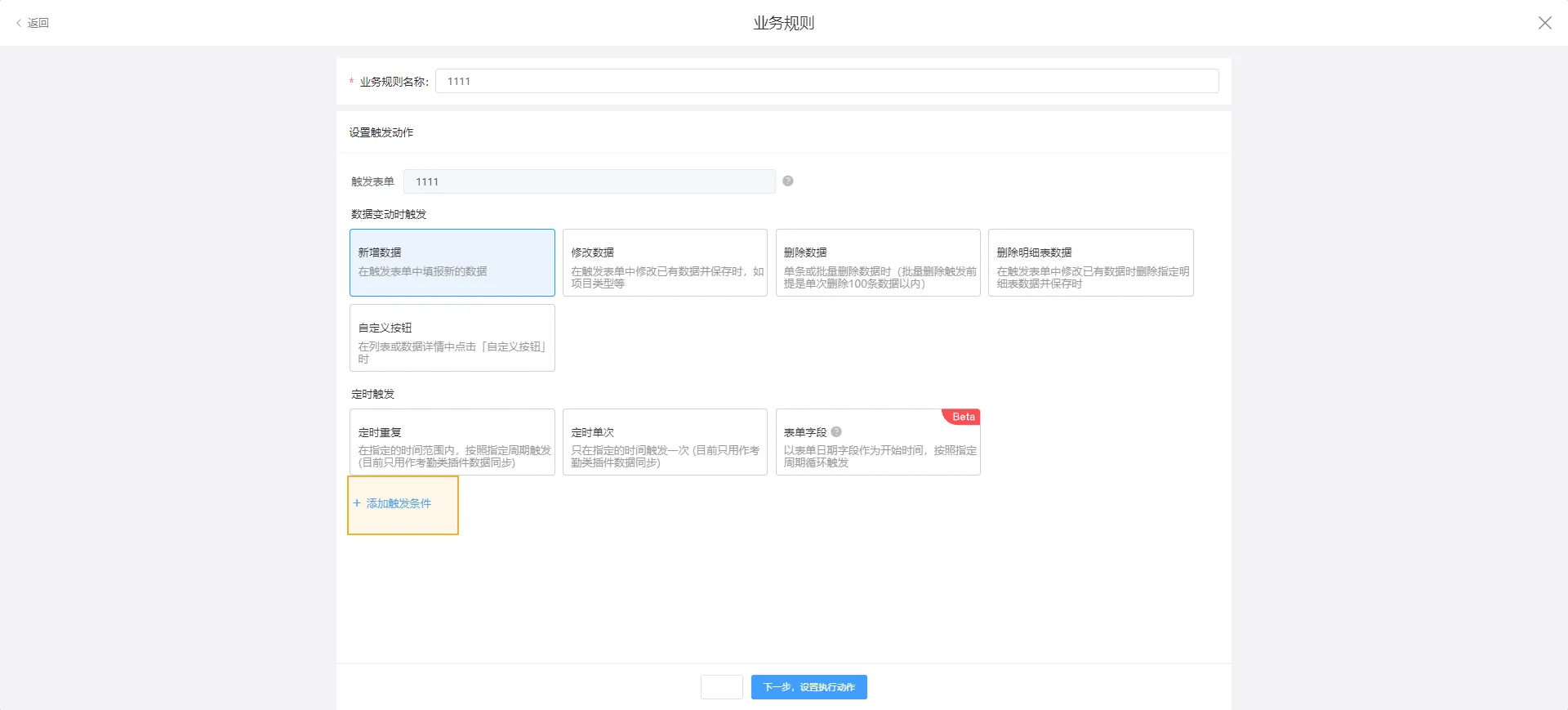
Task: Click the 业务规则名称 input field
Action: point(826,81)
